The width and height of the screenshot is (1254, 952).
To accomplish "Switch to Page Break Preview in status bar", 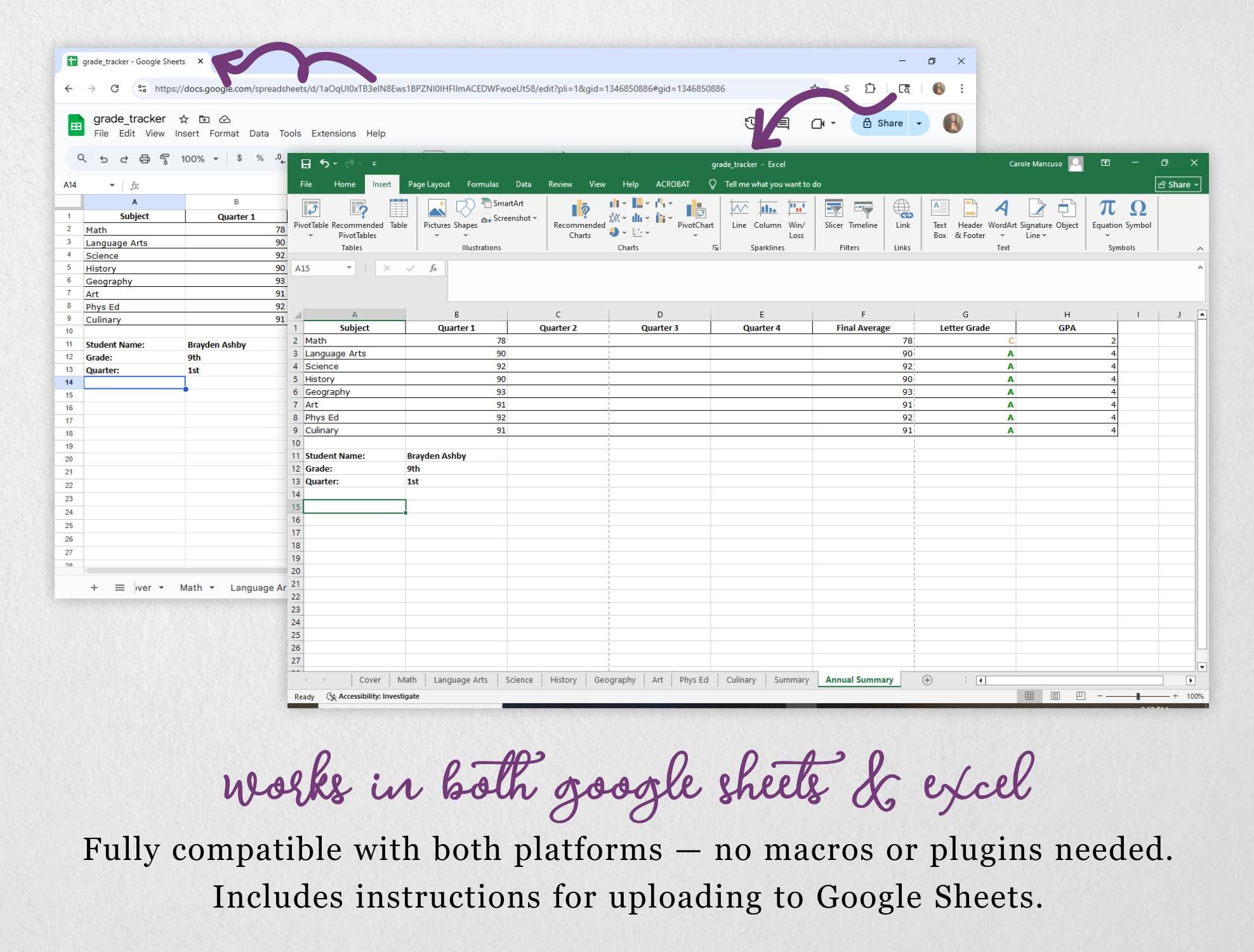I will coord(1081,696).
